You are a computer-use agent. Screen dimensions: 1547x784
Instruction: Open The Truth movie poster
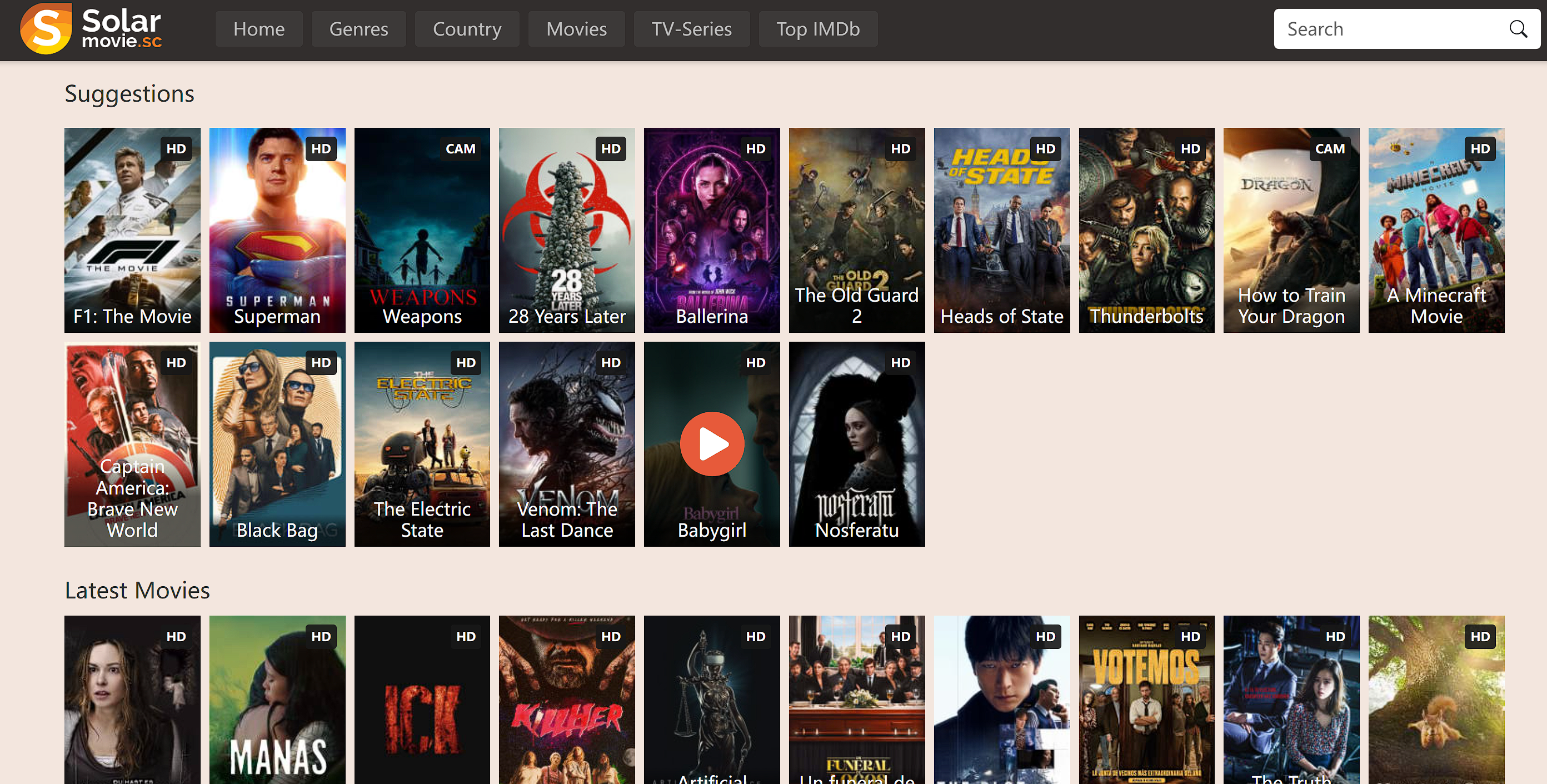(x=1291, y=700)
